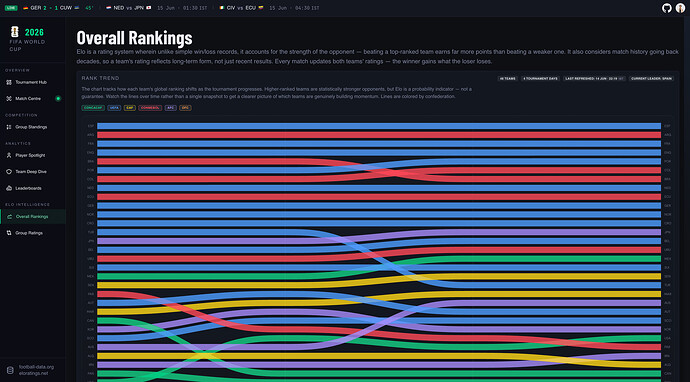
Task: Select Spain's blue rank line
Action: [379, 126]
